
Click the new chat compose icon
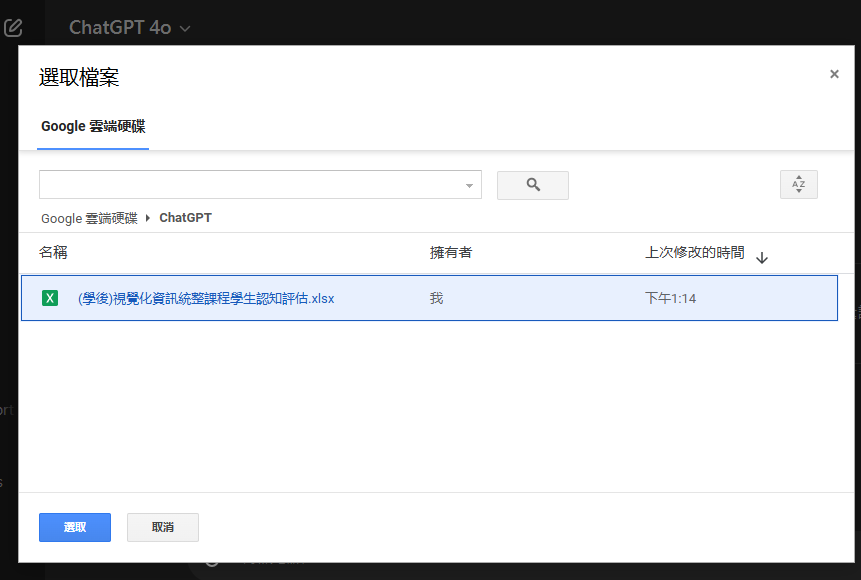point(13,27)
